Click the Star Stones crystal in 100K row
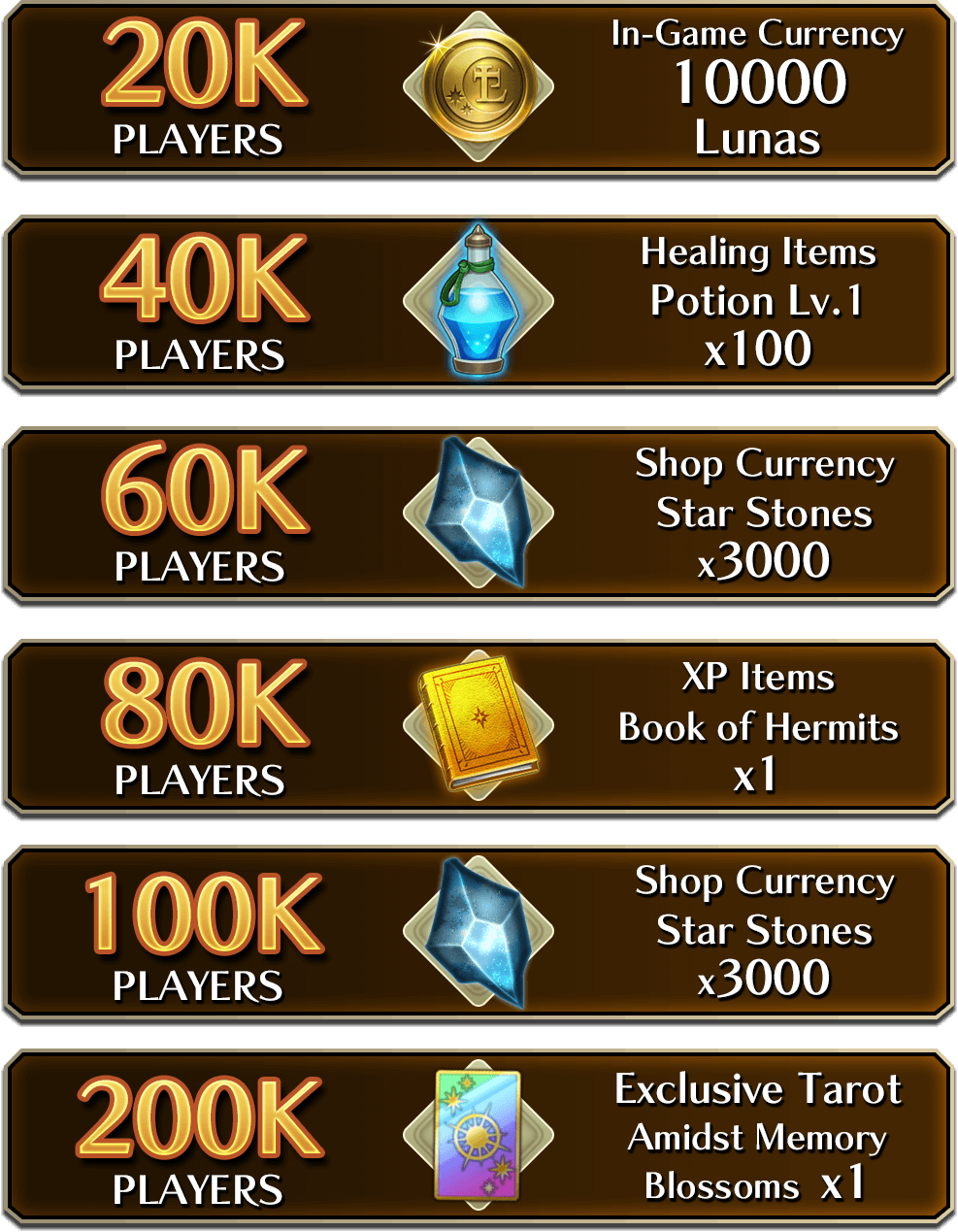 [479, 931]
